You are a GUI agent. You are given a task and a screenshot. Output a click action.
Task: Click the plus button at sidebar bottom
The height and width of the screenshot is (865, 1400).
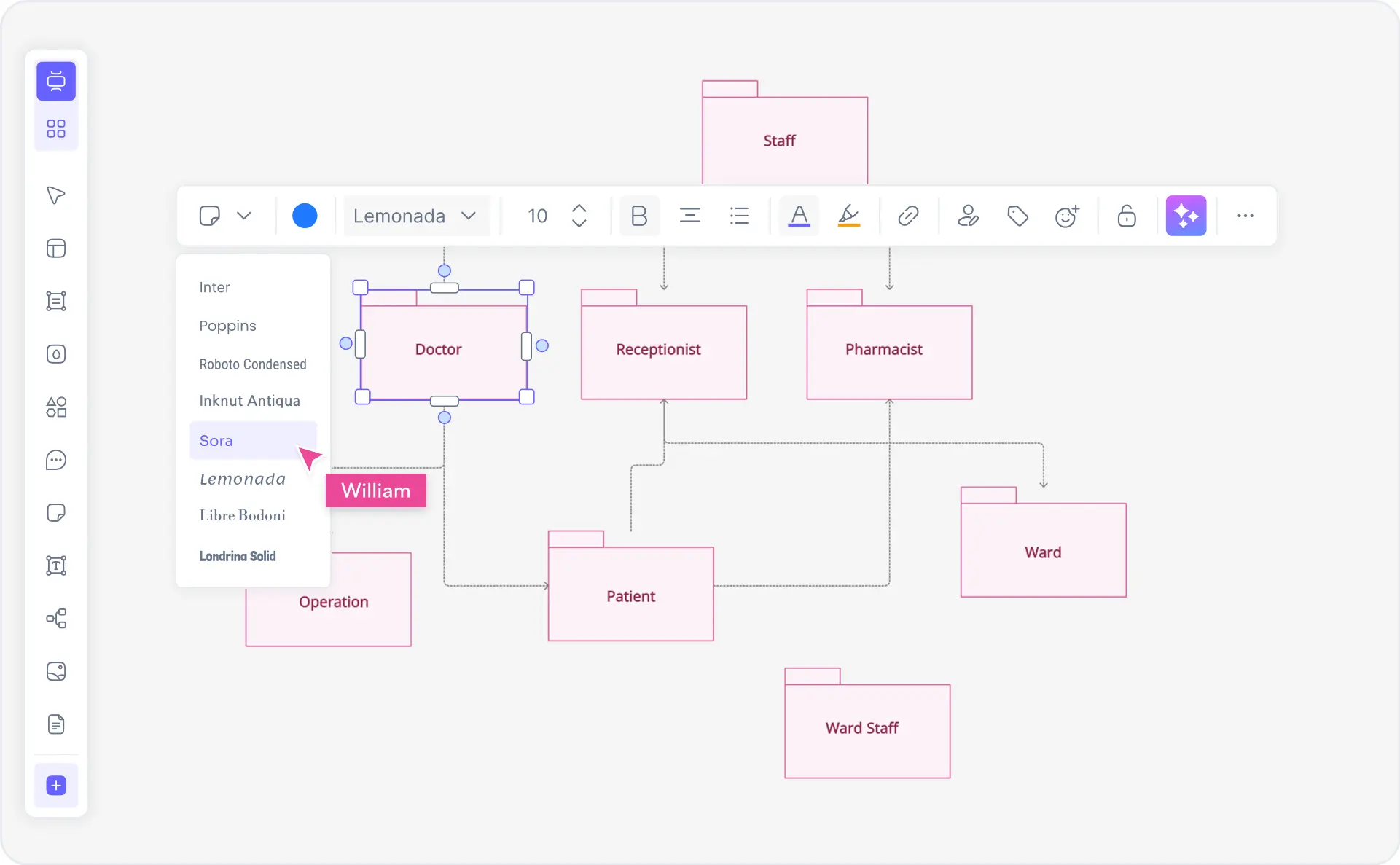56,786
